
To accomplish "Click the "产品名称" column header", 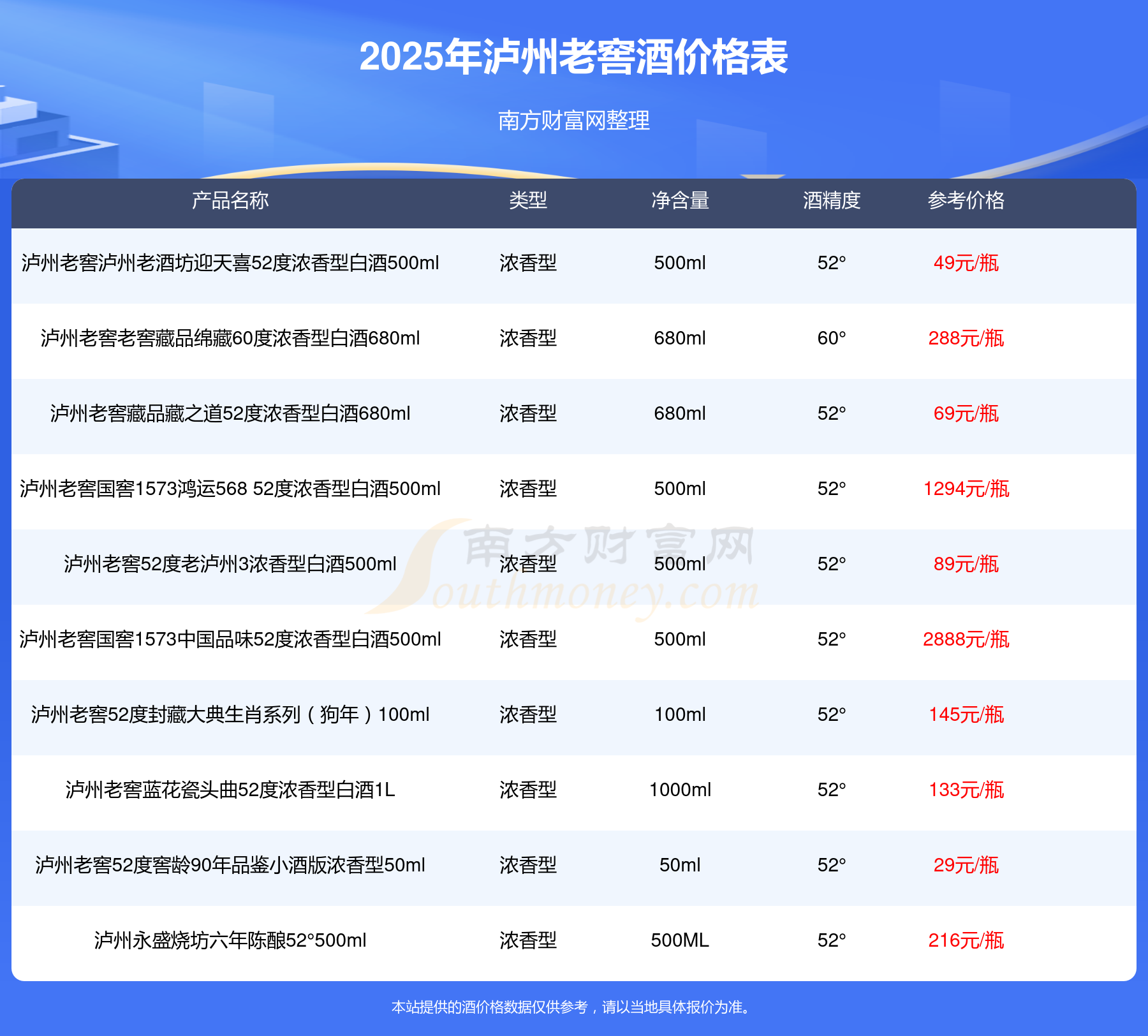I will coord(230,200).
